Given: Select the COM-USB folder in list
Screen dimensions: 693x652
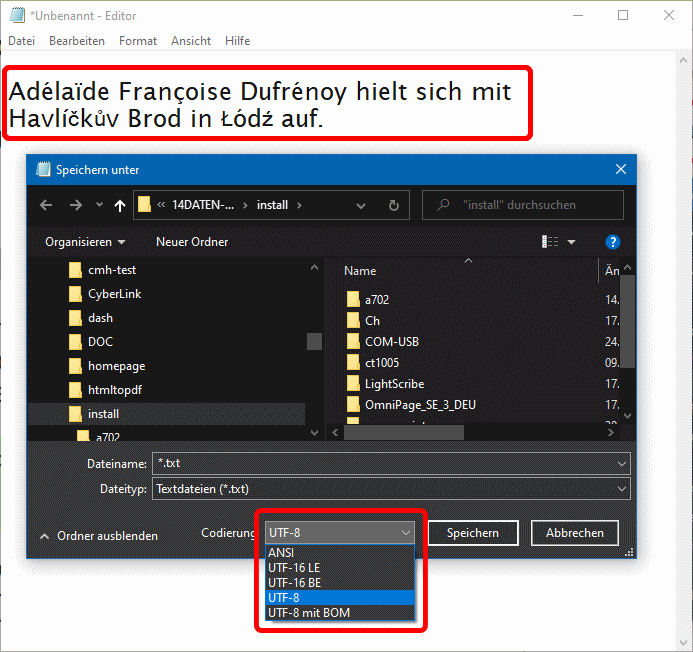Looking at the screenshot, I should point(391,341).
